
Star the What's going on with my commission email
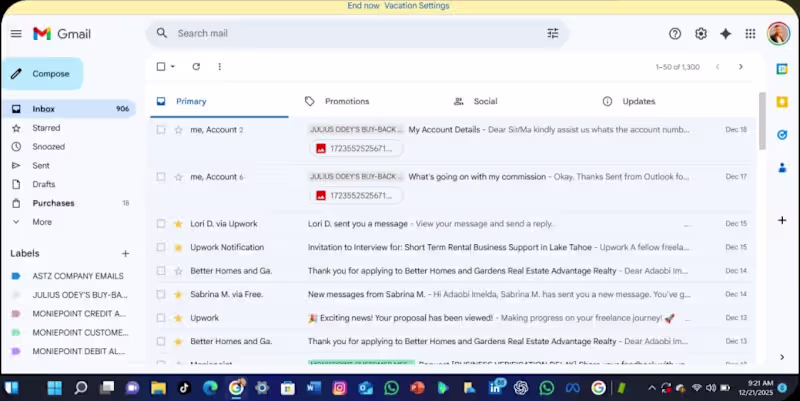point(178,177)
